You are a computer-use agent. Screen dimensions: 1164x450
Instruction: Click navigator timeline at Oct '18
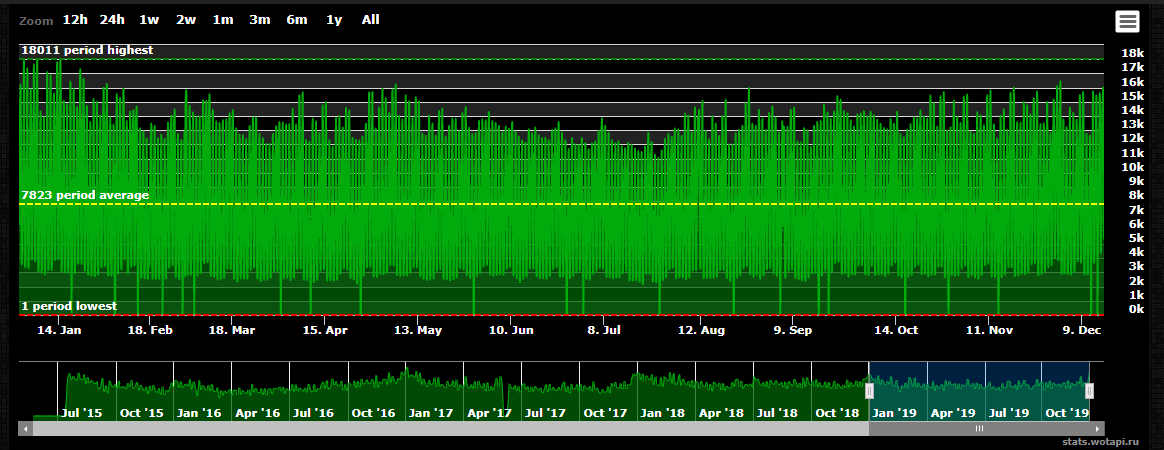coord(837,412)
